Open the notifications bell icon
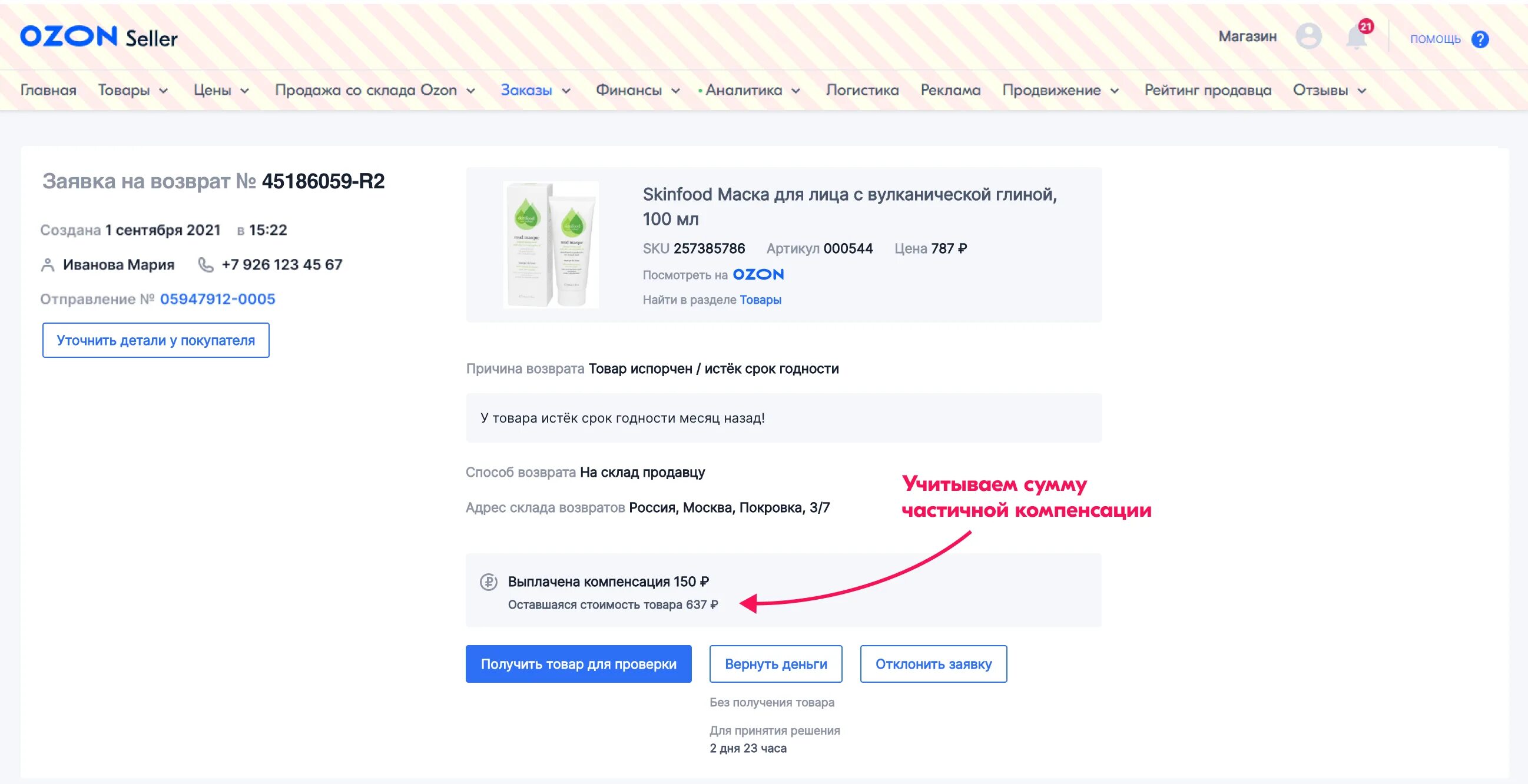 (x=1357, y=37)
